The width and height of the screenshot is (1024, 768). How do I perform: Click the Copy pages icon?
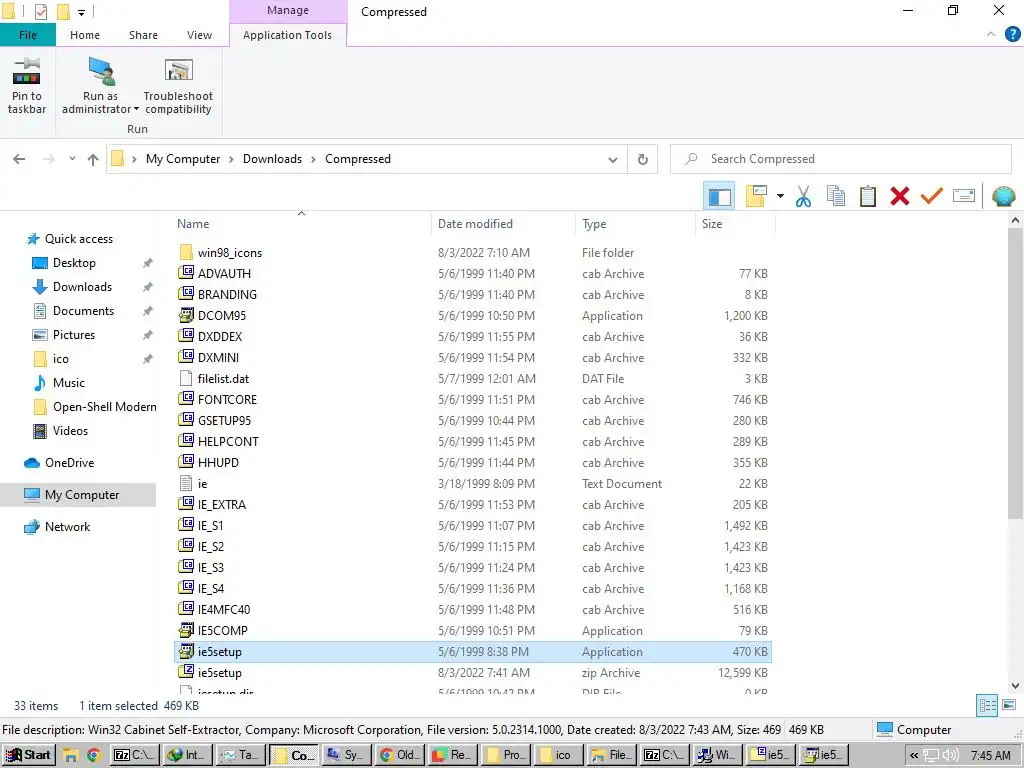coord(836,196)
